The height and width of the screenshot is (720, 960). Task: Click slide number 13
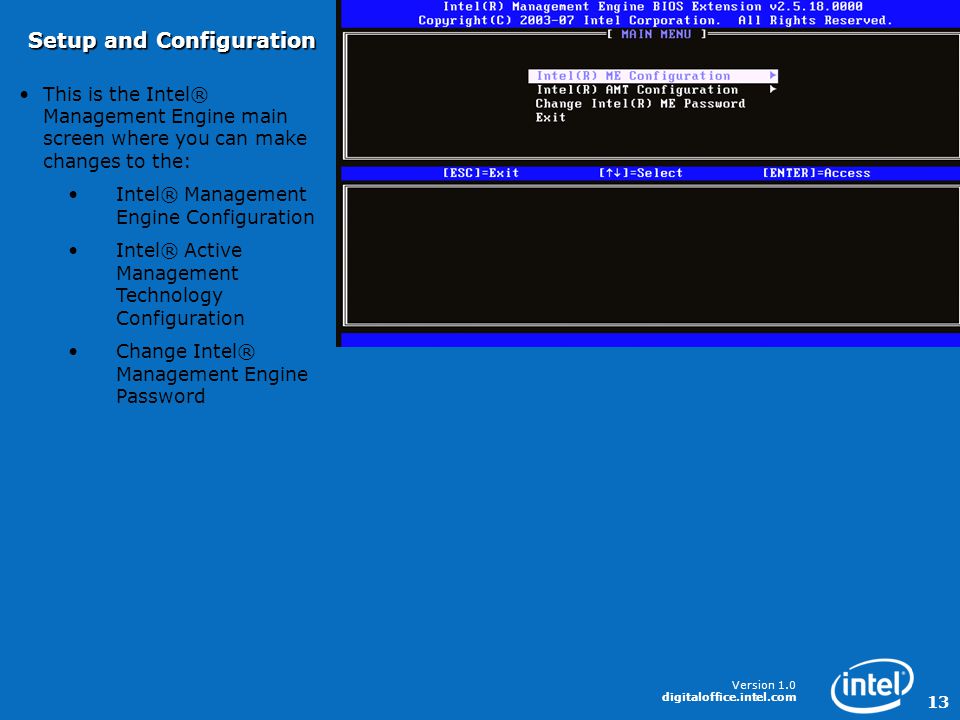pyautogui.click(x=938, y=702)
